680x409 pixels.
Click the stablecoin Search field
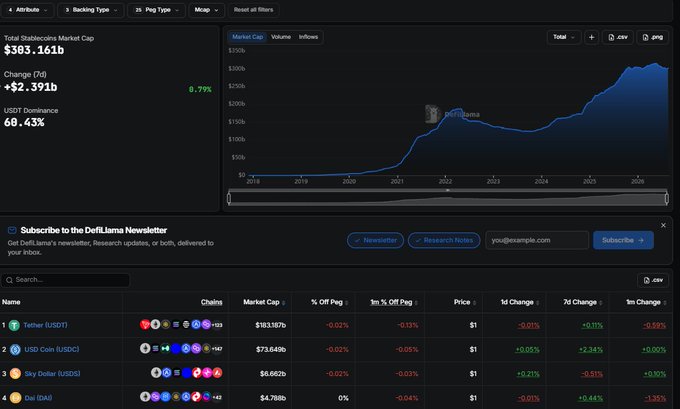pyautogui.click(x=65, y=280)
